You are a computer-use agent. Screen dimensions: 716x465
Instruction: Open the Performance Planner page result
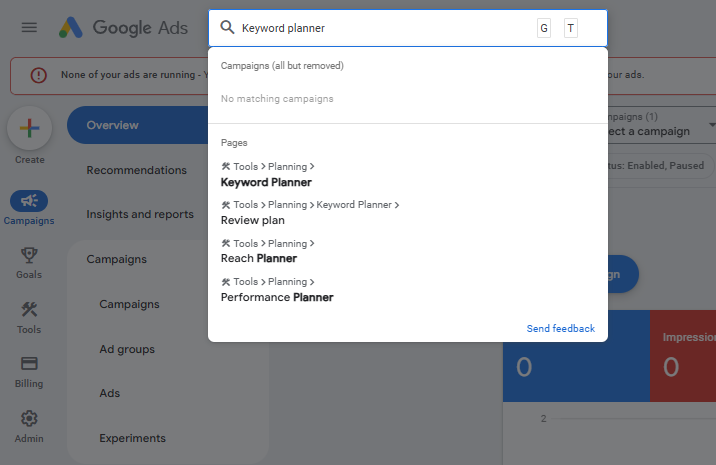[277, 297]
